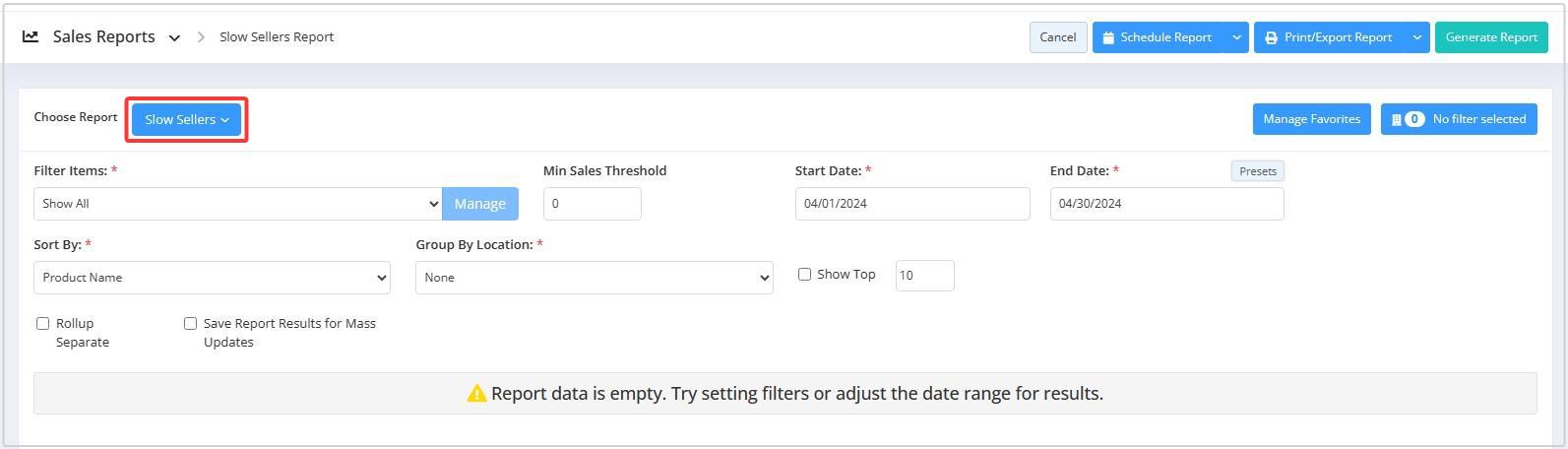Expand the Group By Location dropdown
Image resolution: width=1568 pixels, height=449 pixels.
(x=595, y=278)
